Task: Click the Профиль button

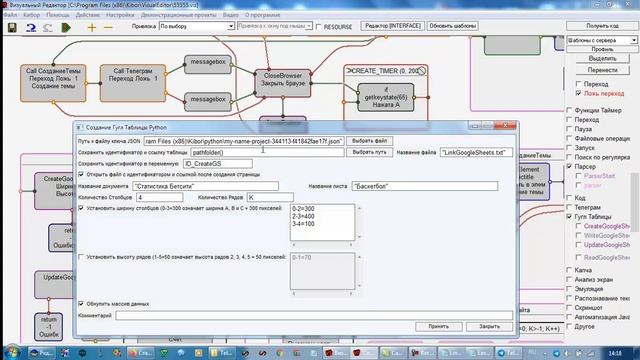Action: pyautogui.click(x=602, y=49)
